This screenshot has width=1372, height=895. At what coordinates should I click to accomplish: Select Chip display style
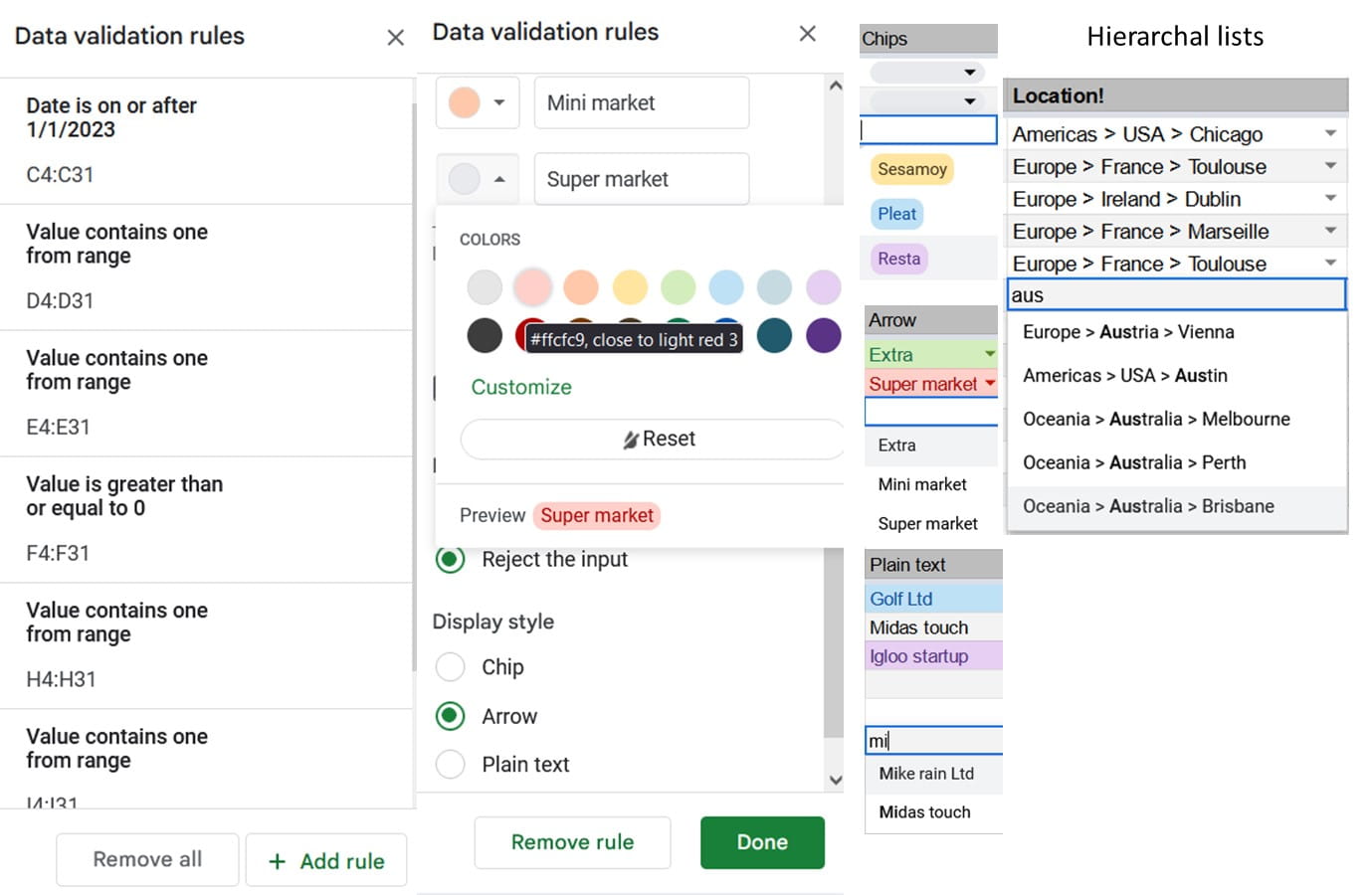tap(451, 667)
